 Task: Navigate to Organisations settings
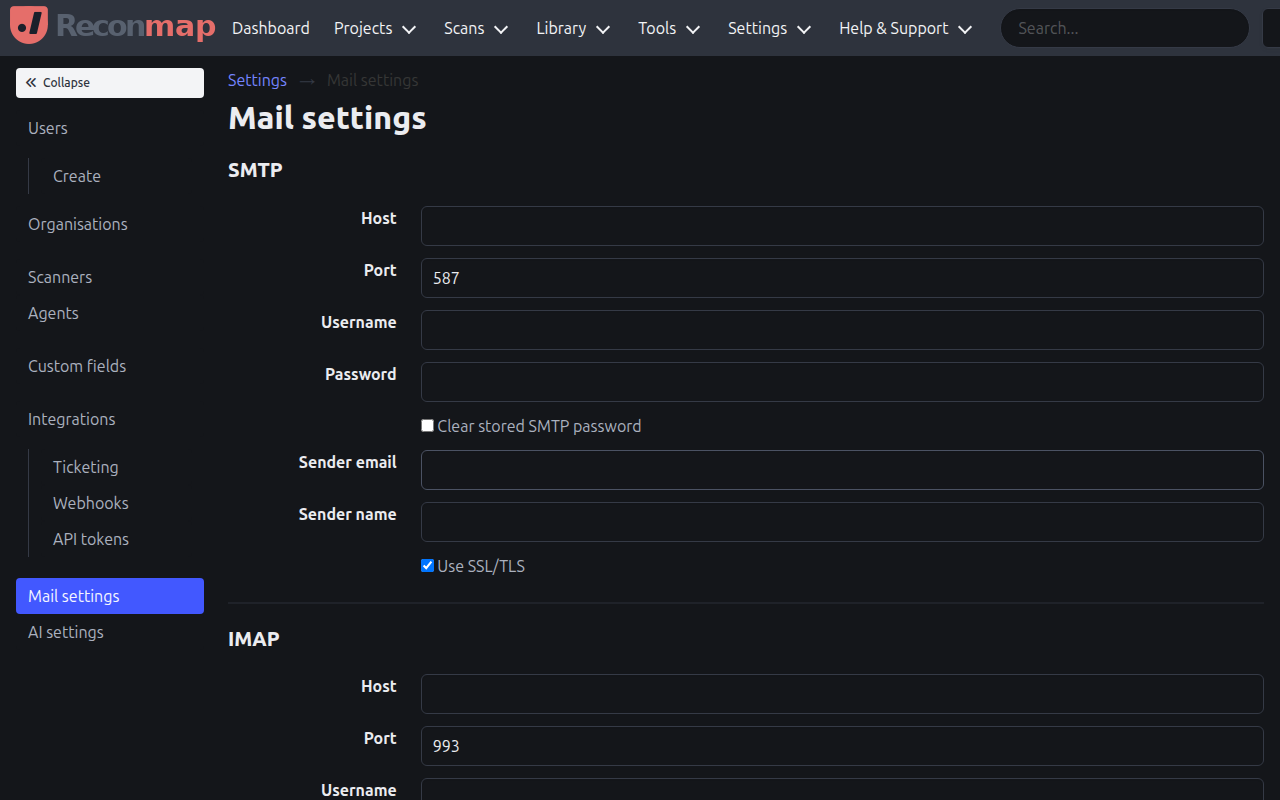77,224
